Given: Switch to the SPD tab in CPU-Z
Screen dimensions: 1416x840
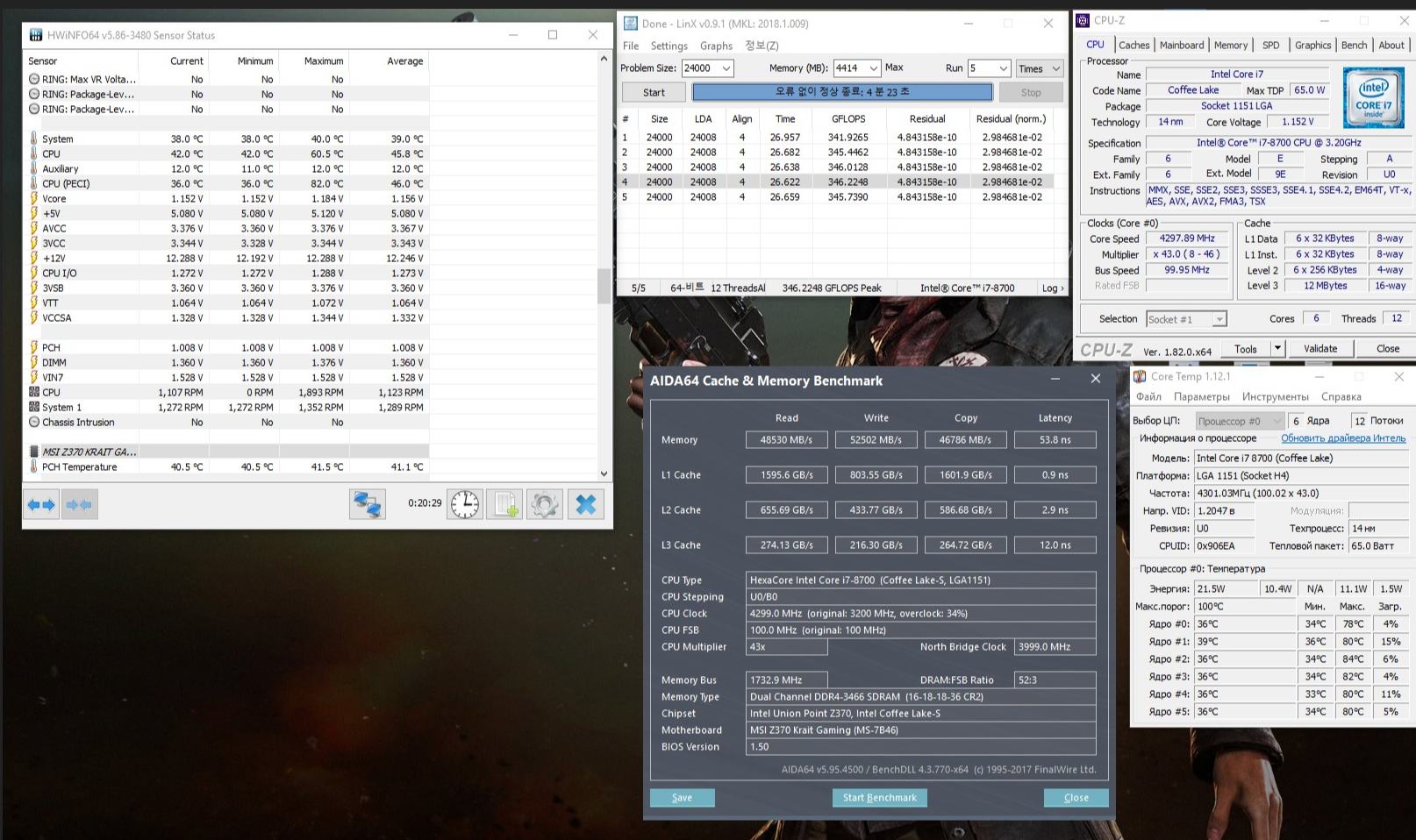Looking at the screenshot, I should point(1270,45).
